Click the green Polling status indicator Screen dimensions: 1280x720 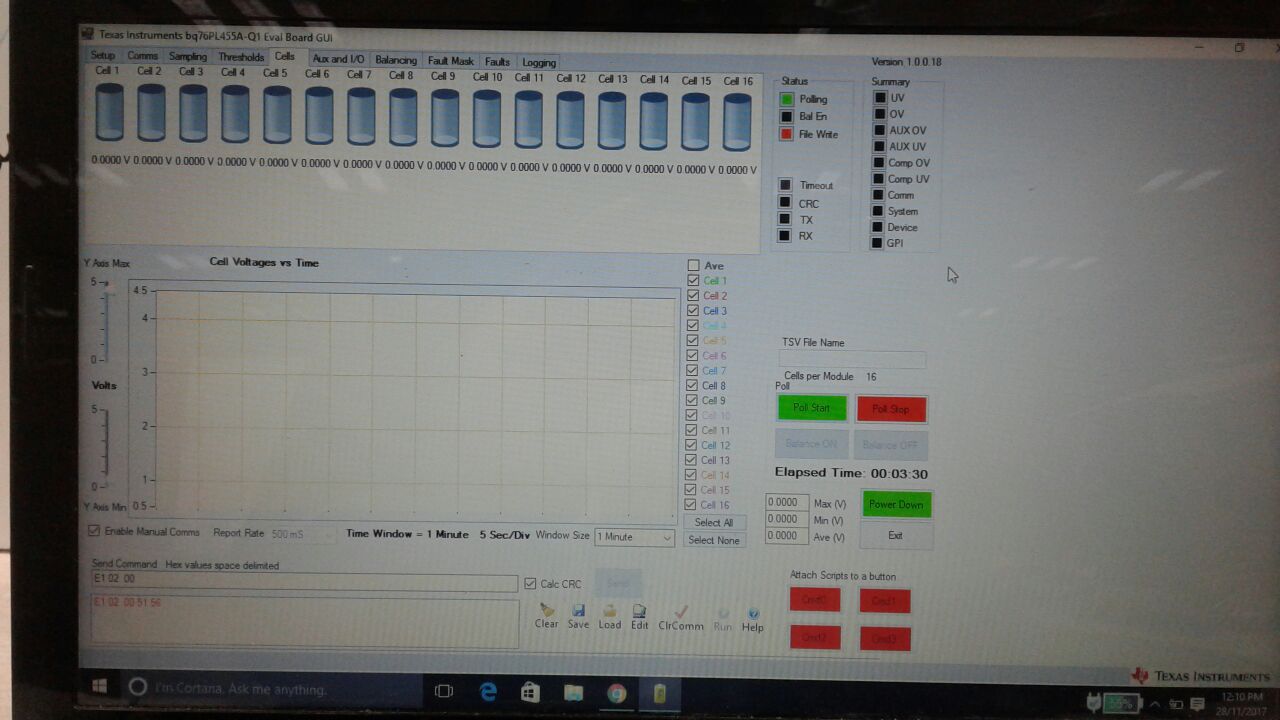coord(787,99)
